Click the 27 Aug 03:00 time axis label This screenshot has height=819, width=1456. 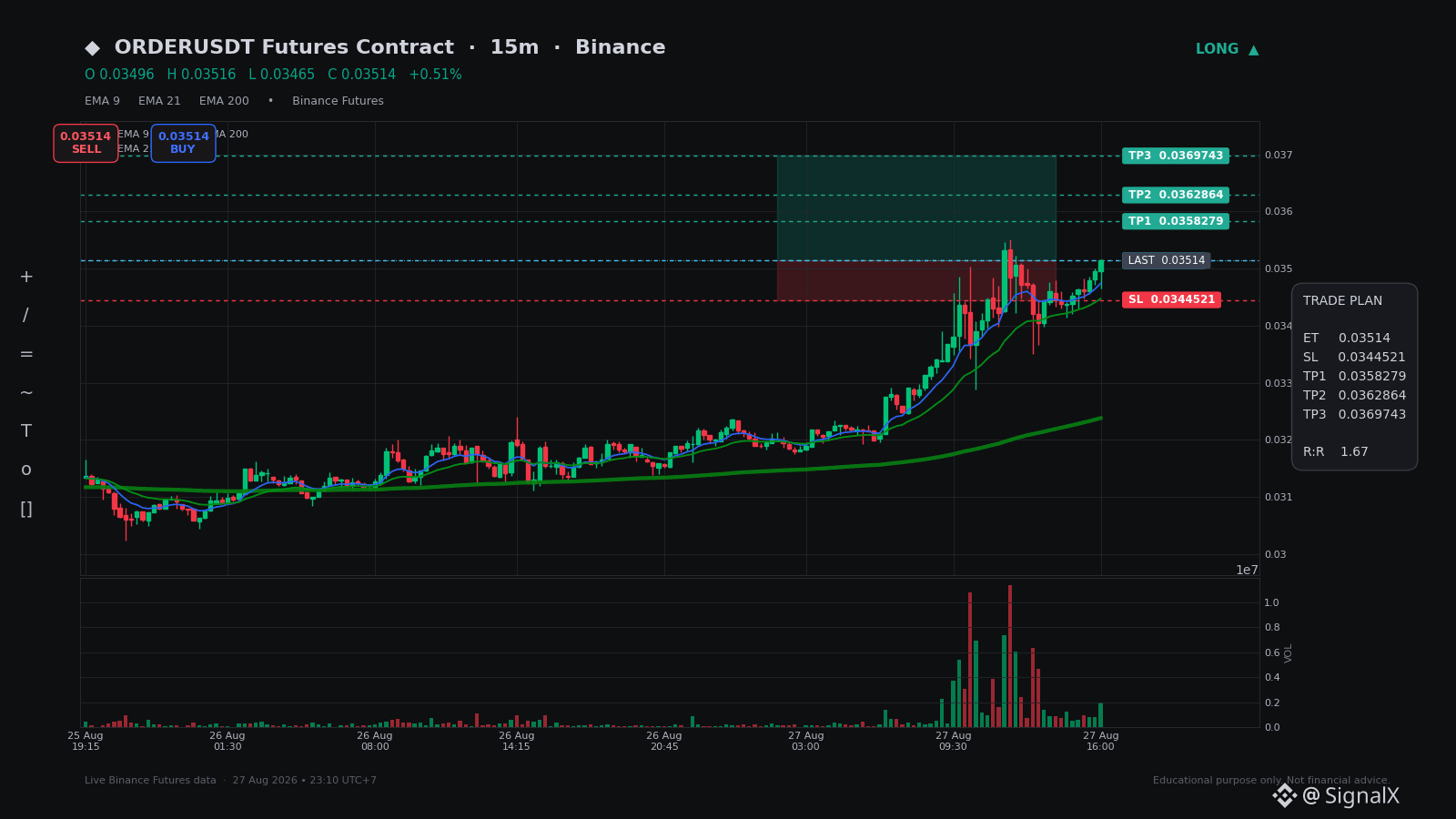(x=806, y=741)
